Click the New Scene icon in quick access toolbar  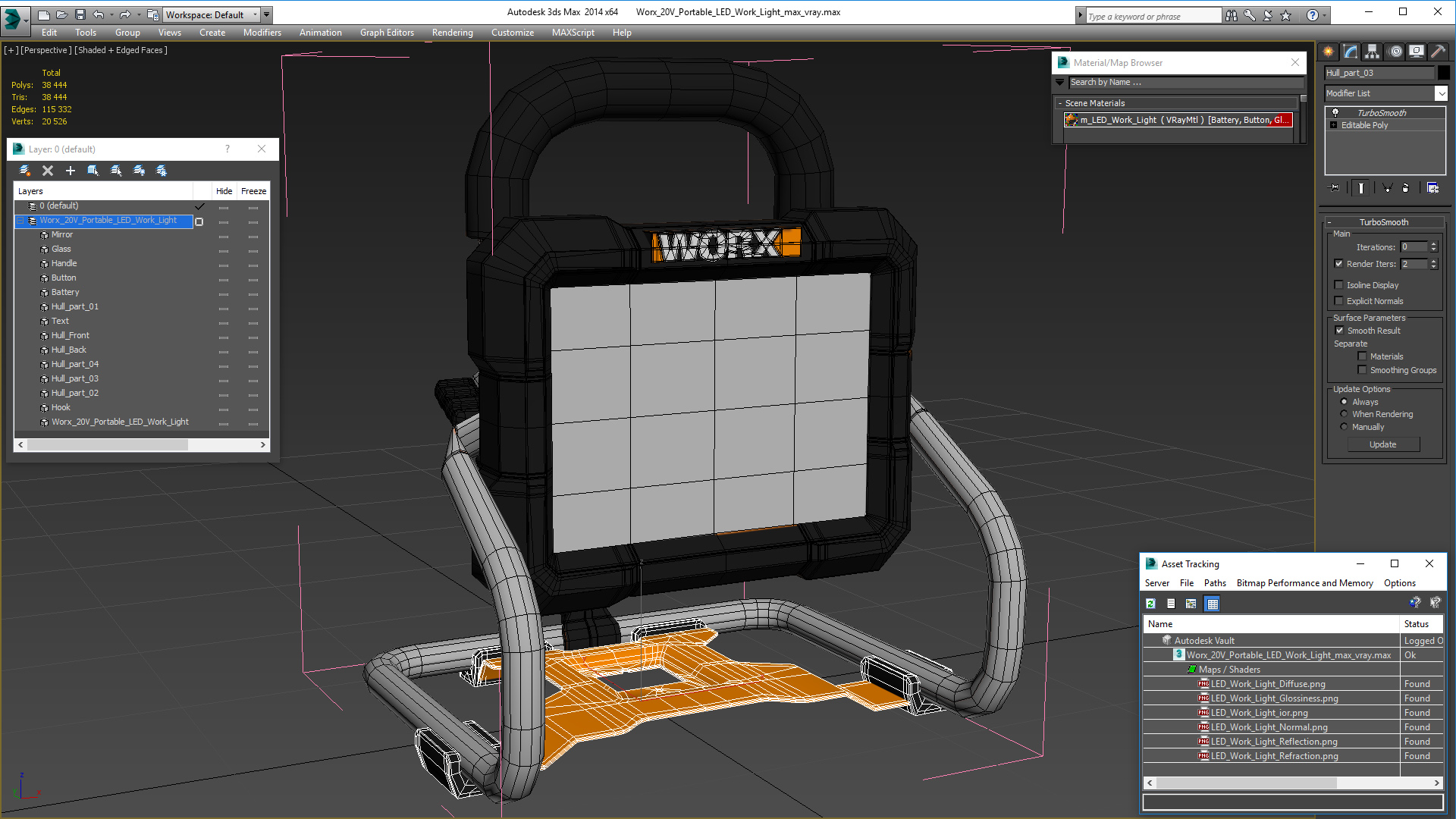click(x=44, y=14)
